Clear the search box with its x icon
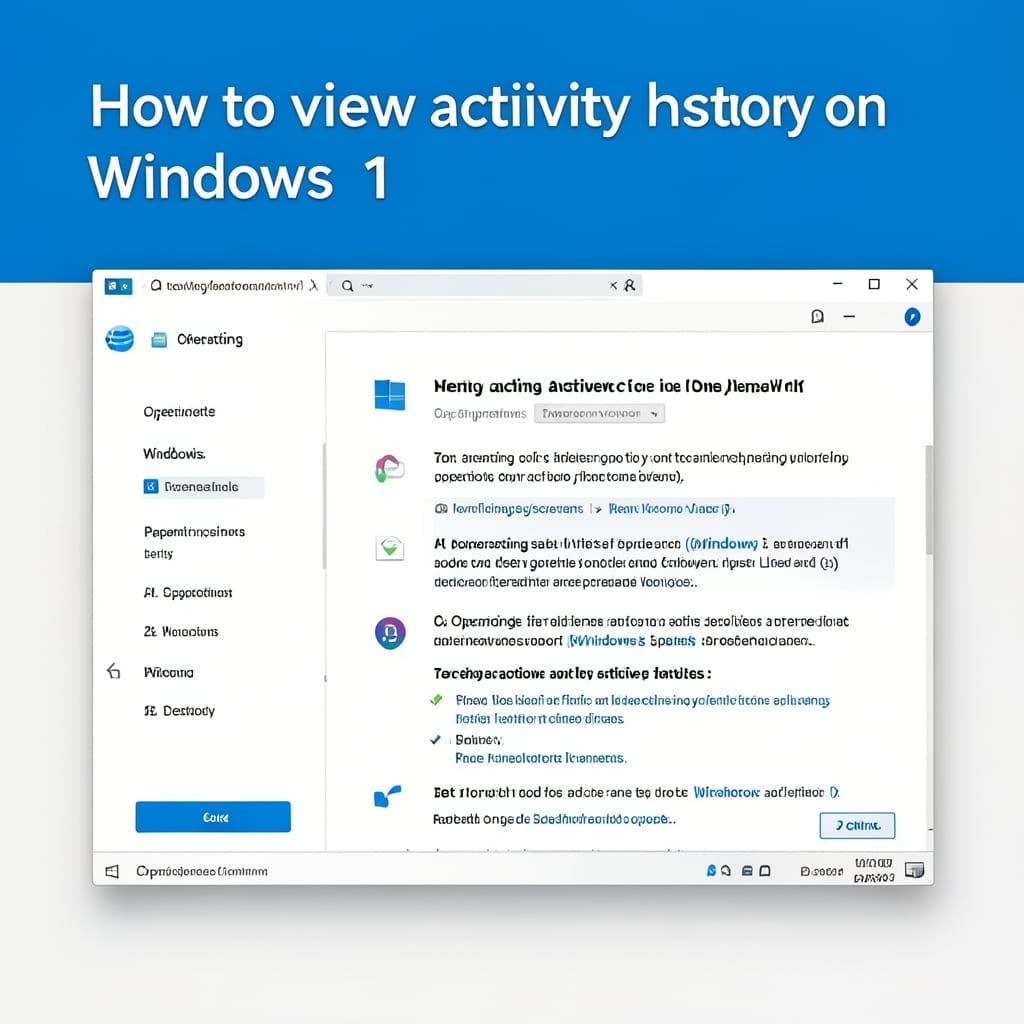The height and width of the screenshot is (1024, 1024). [x=613, y=285]
